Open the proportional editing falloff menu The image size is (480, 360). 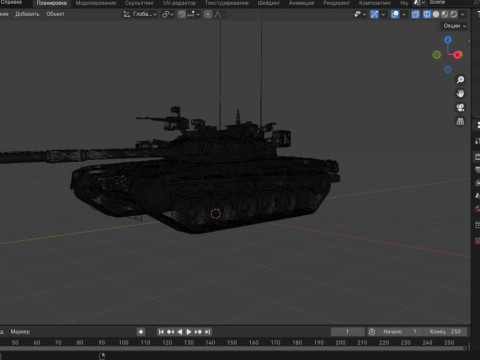(x=218, y=14)
